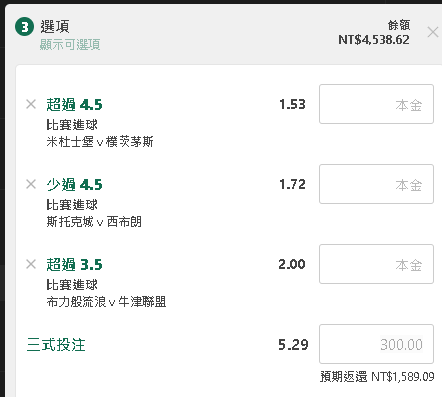This screenshot has height=397, width=442.
Task: Remove the 少過 4.5 selection
Action: 31,184
